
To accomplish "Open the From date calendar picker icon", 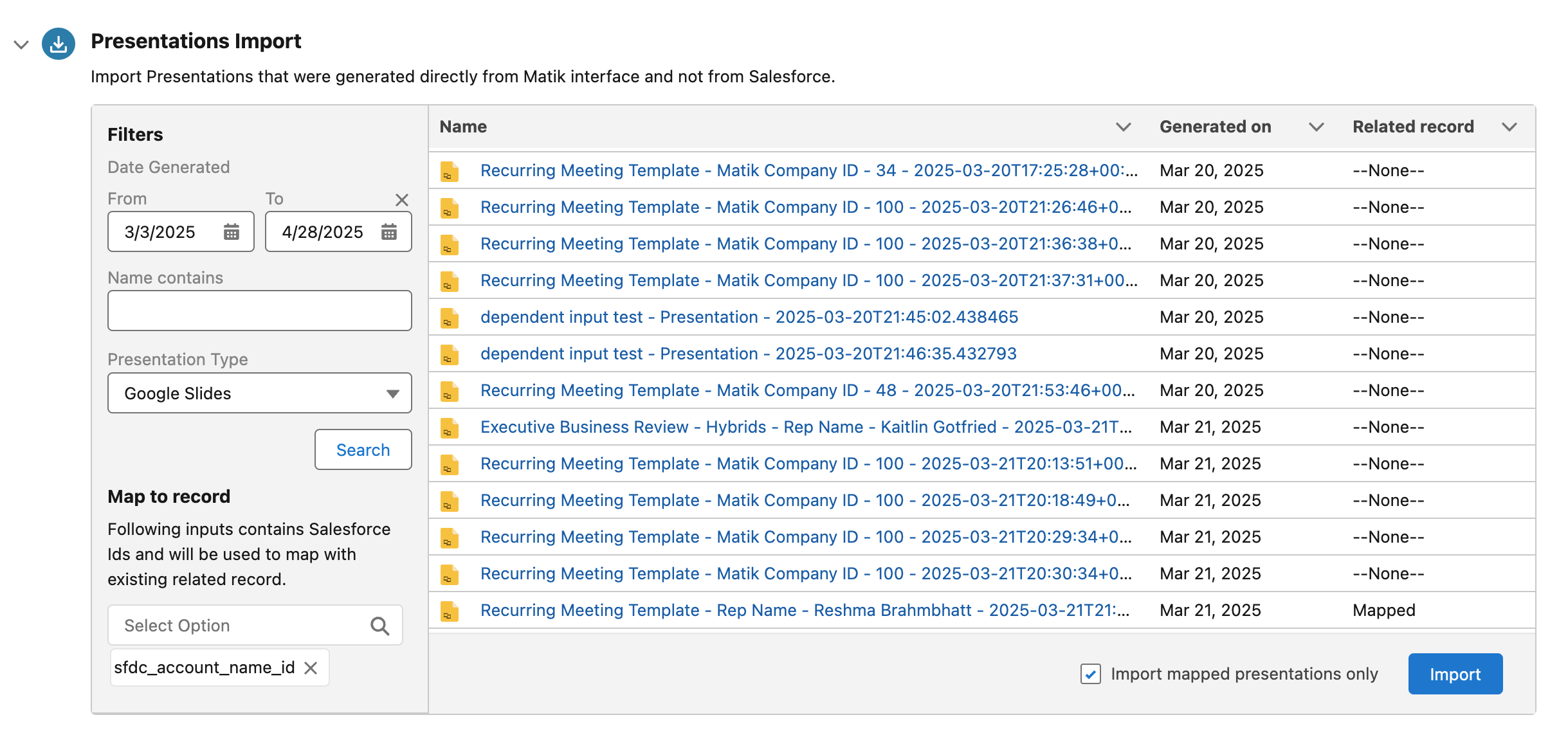I will (x=232, y=231).
